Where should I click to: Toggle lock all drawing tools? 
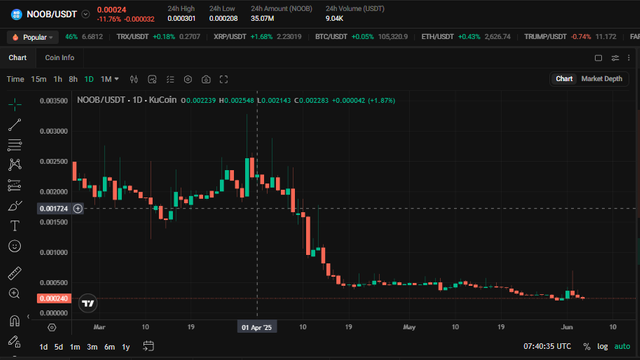click(15, 341)
